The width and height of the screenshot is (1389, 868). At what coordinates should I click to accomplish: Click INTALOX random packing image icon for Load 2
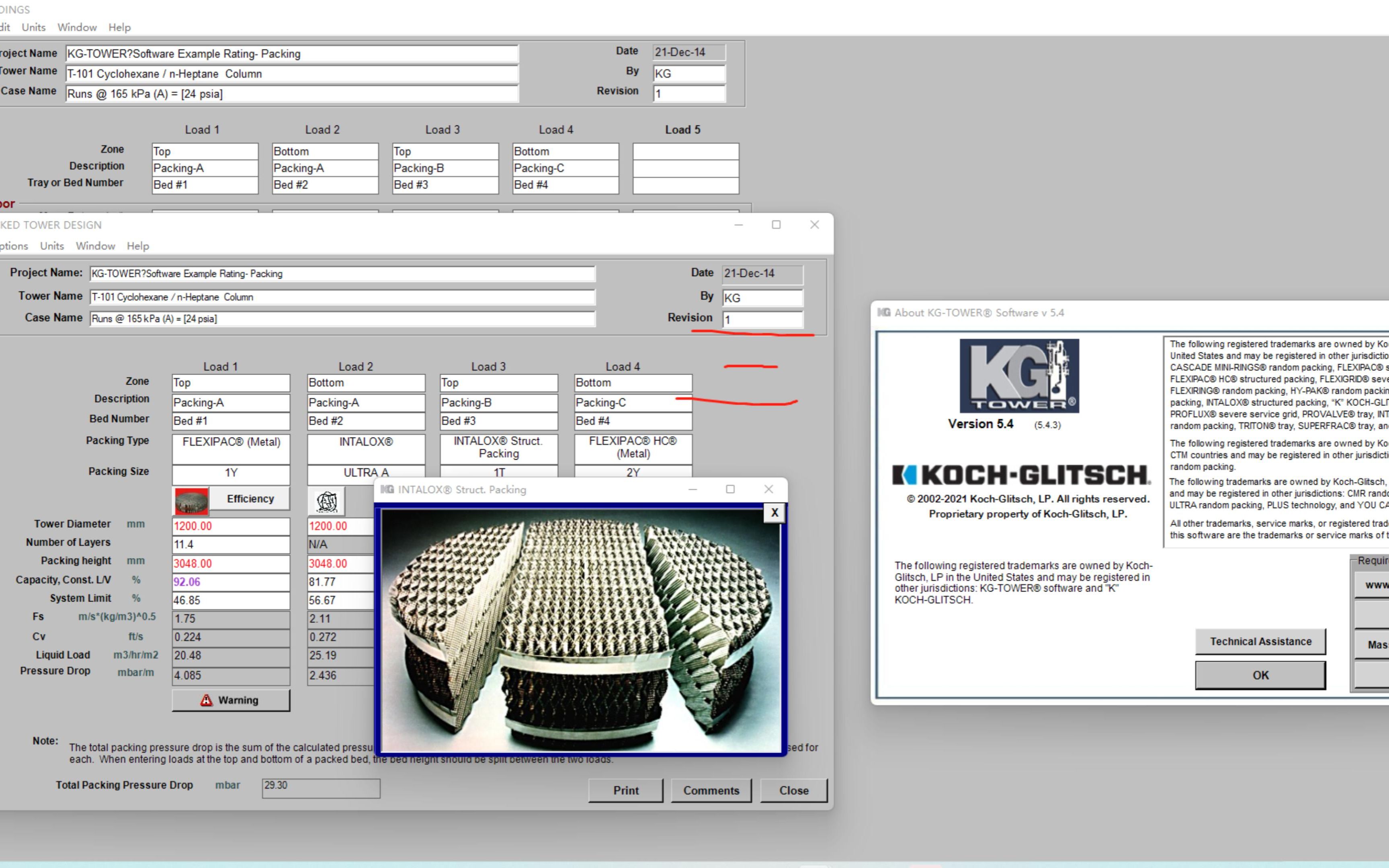[x=327, y=501]
